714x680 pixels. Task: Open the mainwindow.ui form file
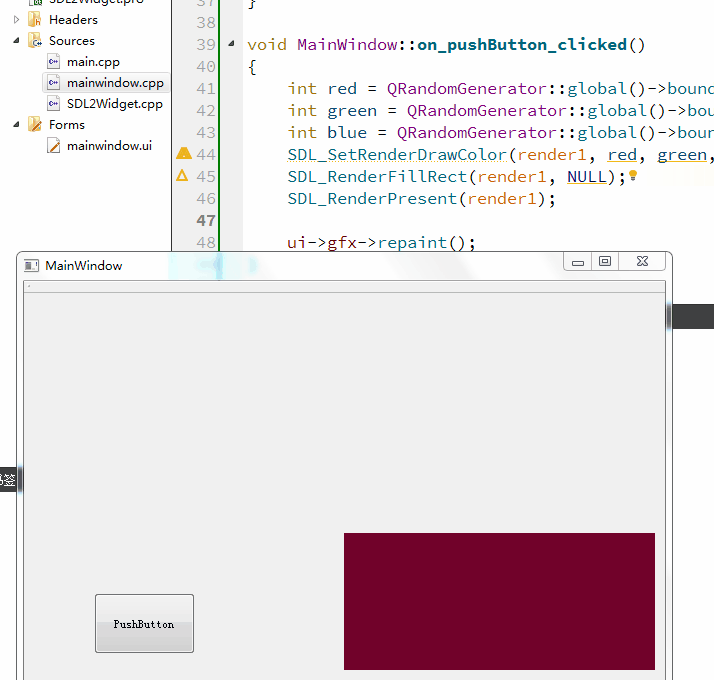(109, 146)
